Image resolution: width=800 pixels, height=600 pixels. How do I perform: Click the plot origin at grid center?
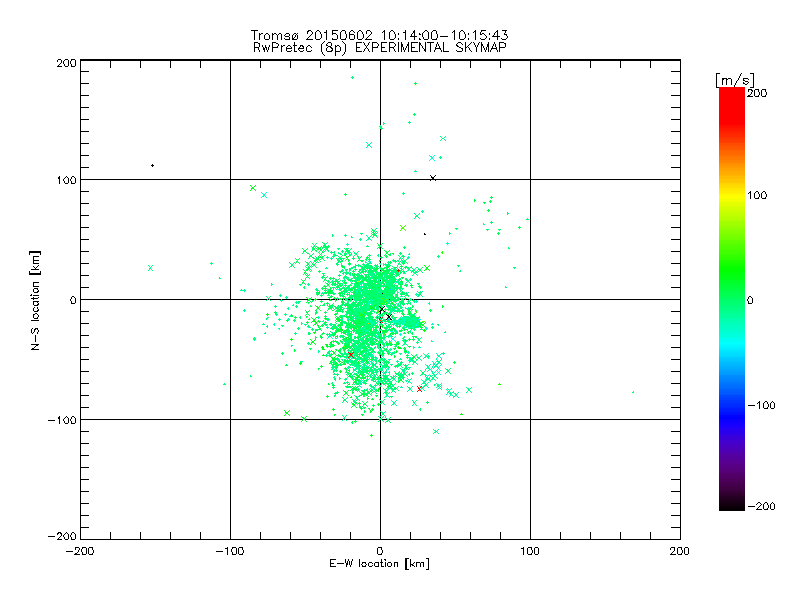(380, 299)
